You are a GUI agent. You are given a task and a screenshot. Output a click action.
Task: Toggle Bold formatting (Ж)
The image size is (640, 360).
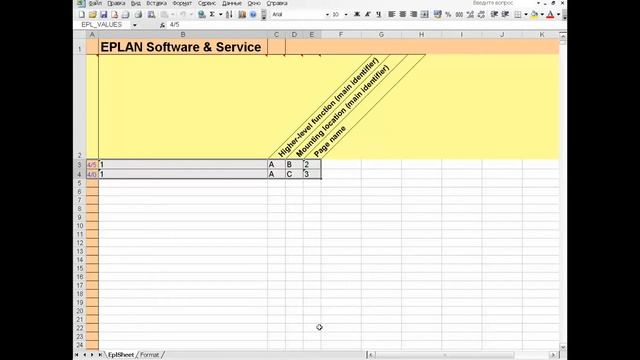(x=357, y=15)
